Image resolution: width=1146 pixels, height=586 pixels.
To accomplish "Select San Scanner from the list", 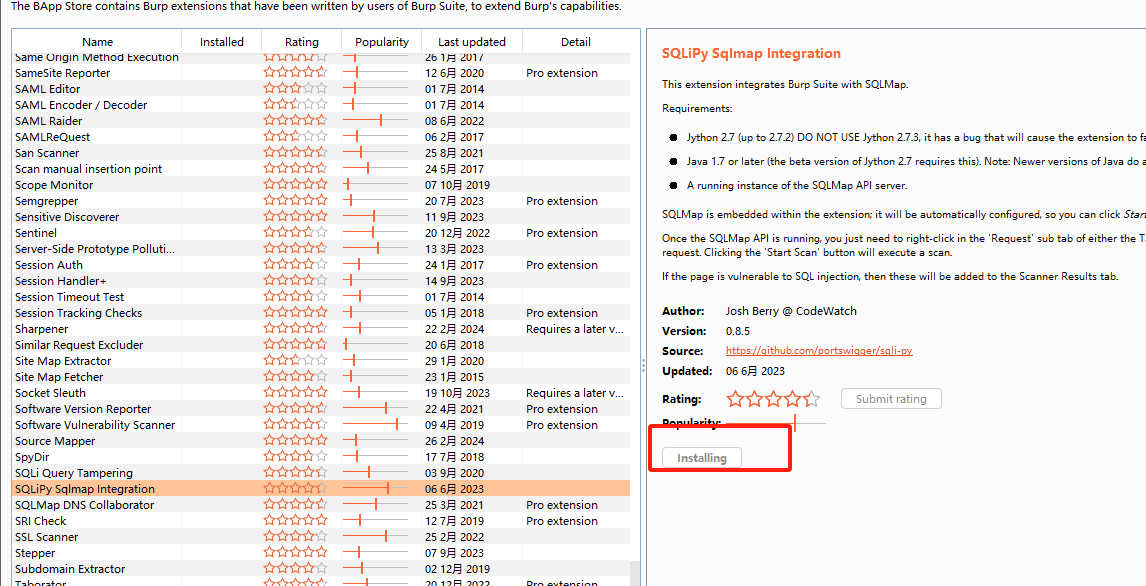I will (x=322, y=153).
